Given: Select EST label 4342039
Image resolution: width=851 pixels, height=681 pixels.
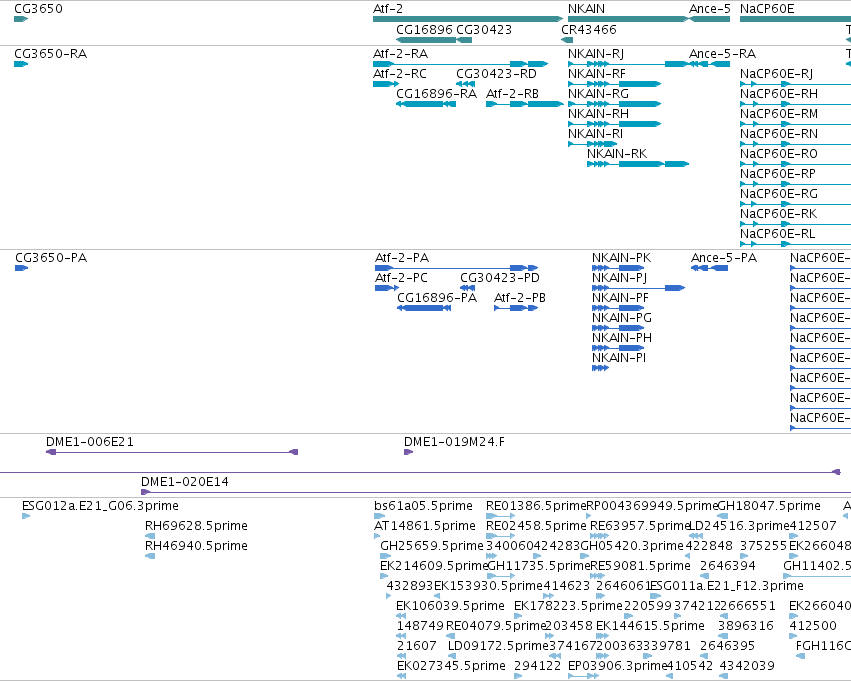Looking at the screenshot, I should point(747,666).
